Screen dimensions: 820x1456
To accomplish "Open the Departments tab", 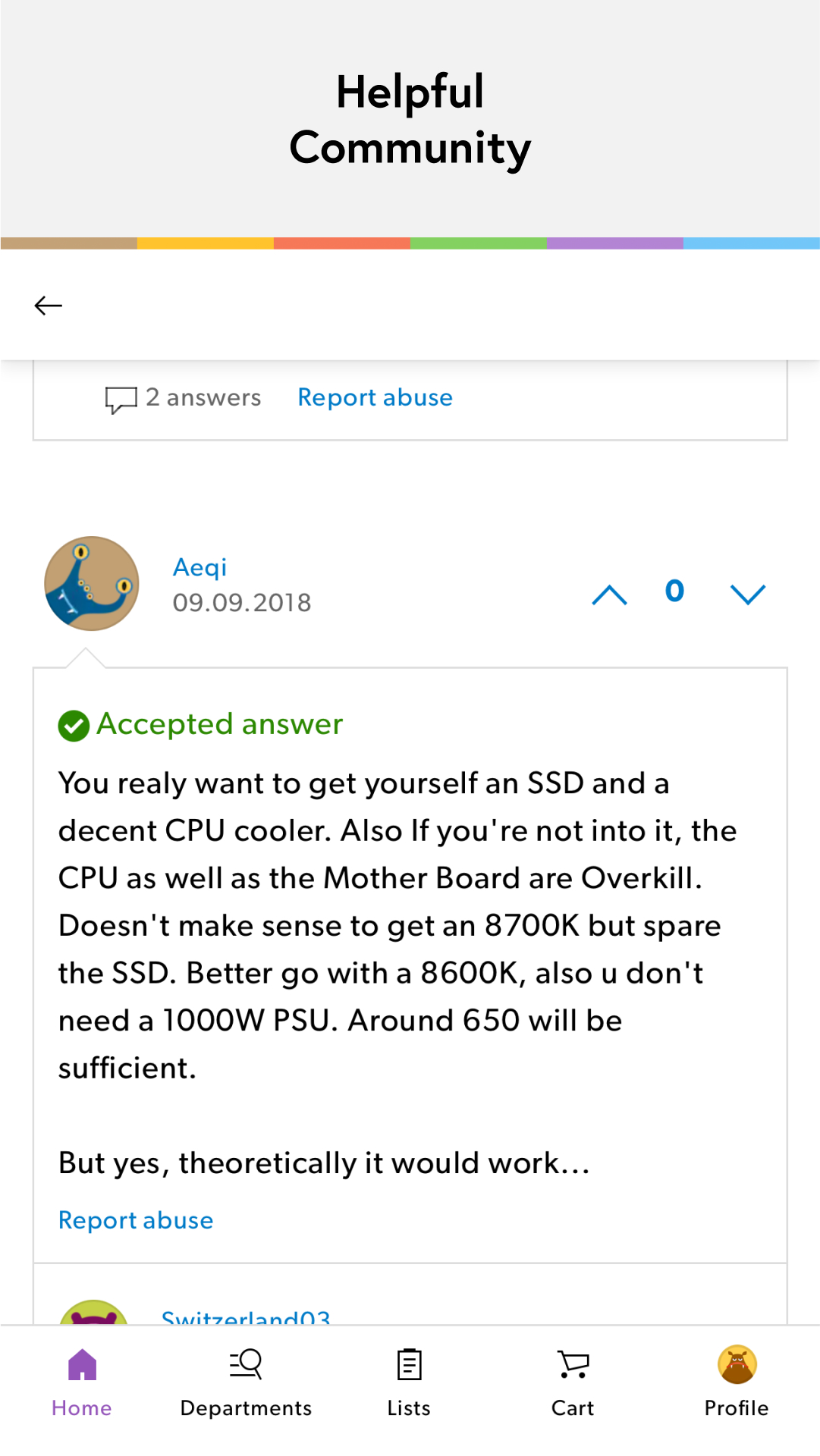I will (246, 1383).
